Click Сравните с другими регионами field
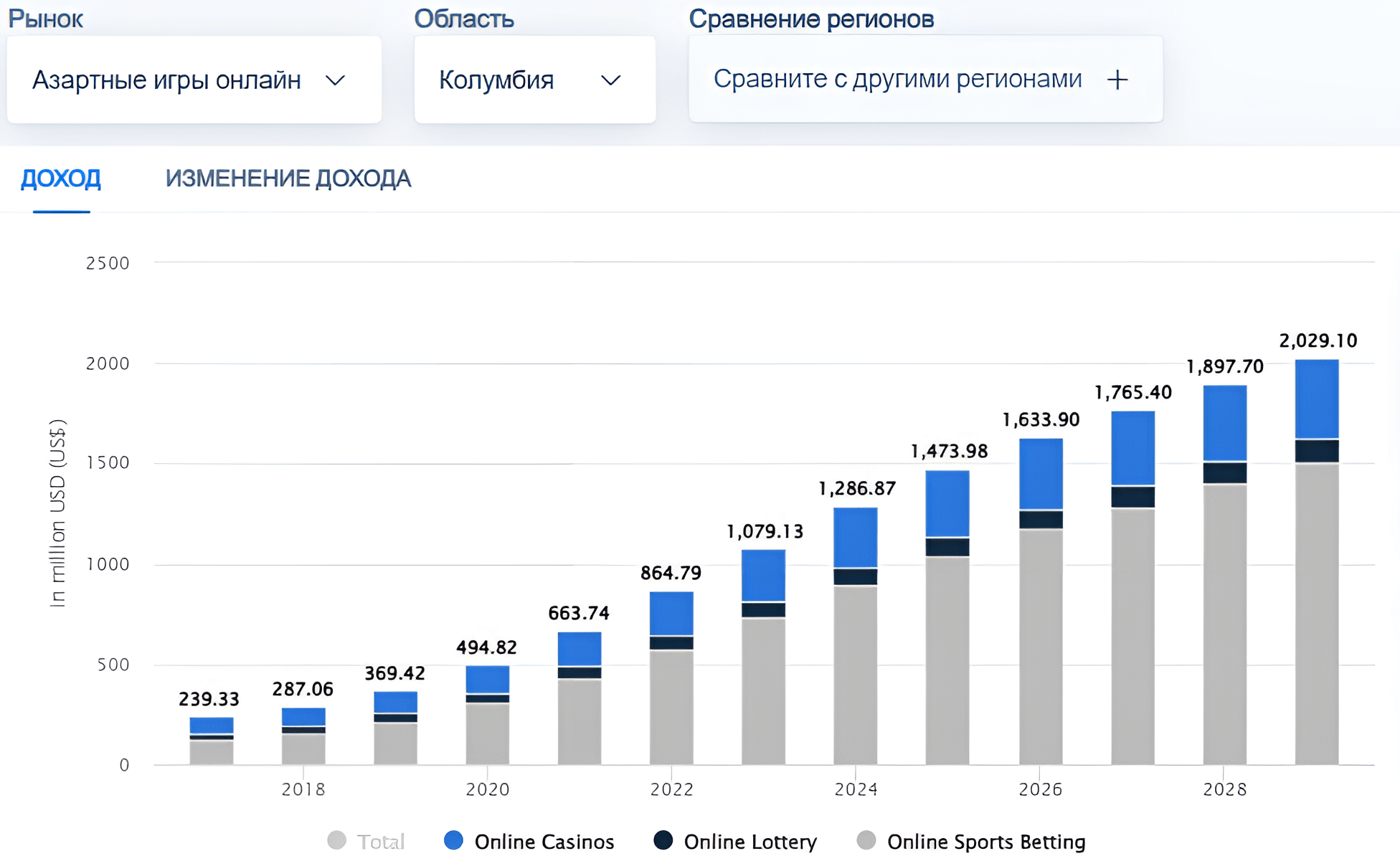The width and height of the screenshot is (1400, 866). [925, 79]
